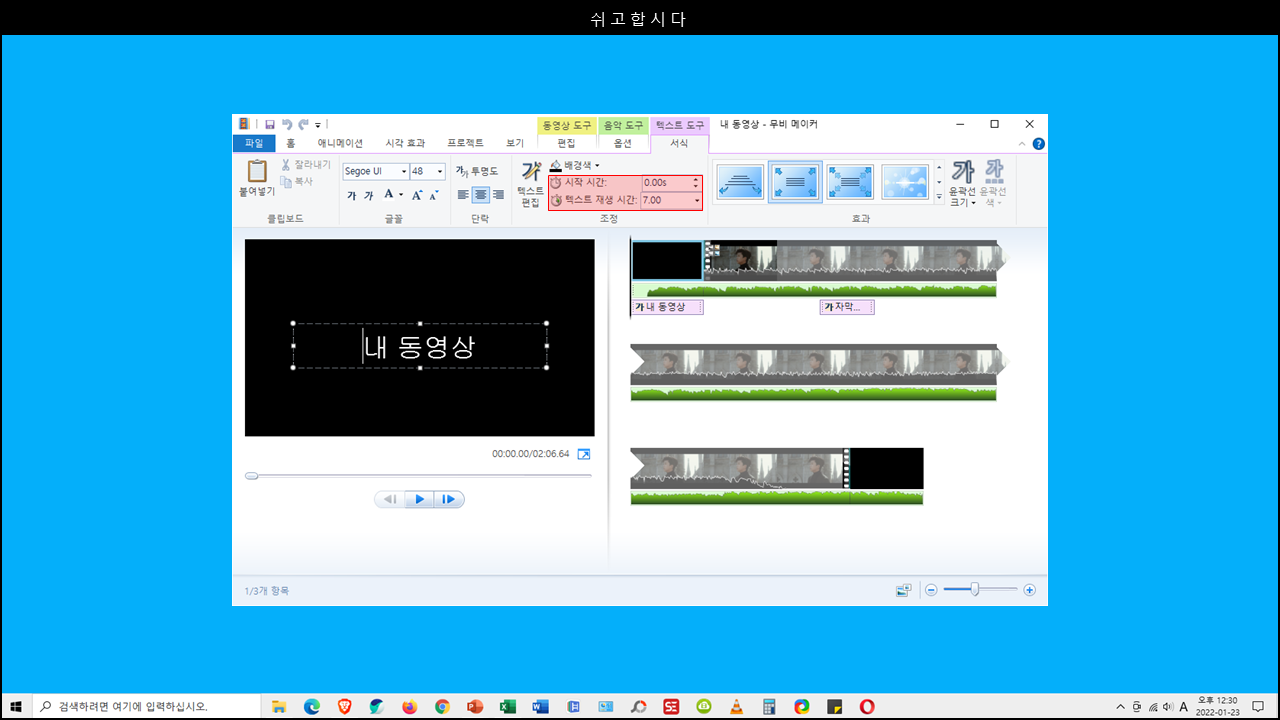Viewport: 1280px width, 720px height.
Task: Center align the text
Action: (481, 195)
